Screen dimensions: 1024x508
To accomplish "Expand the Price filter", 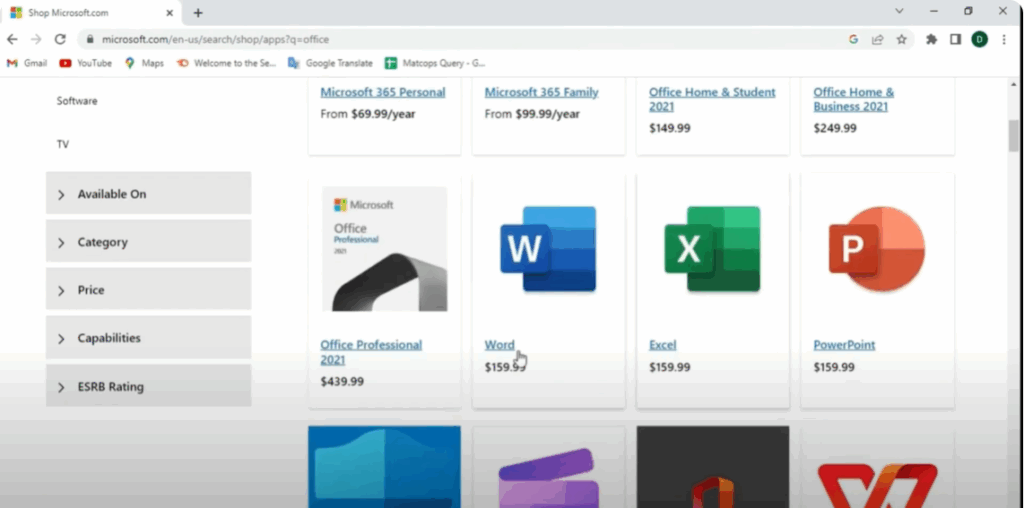I will (148, 290).
